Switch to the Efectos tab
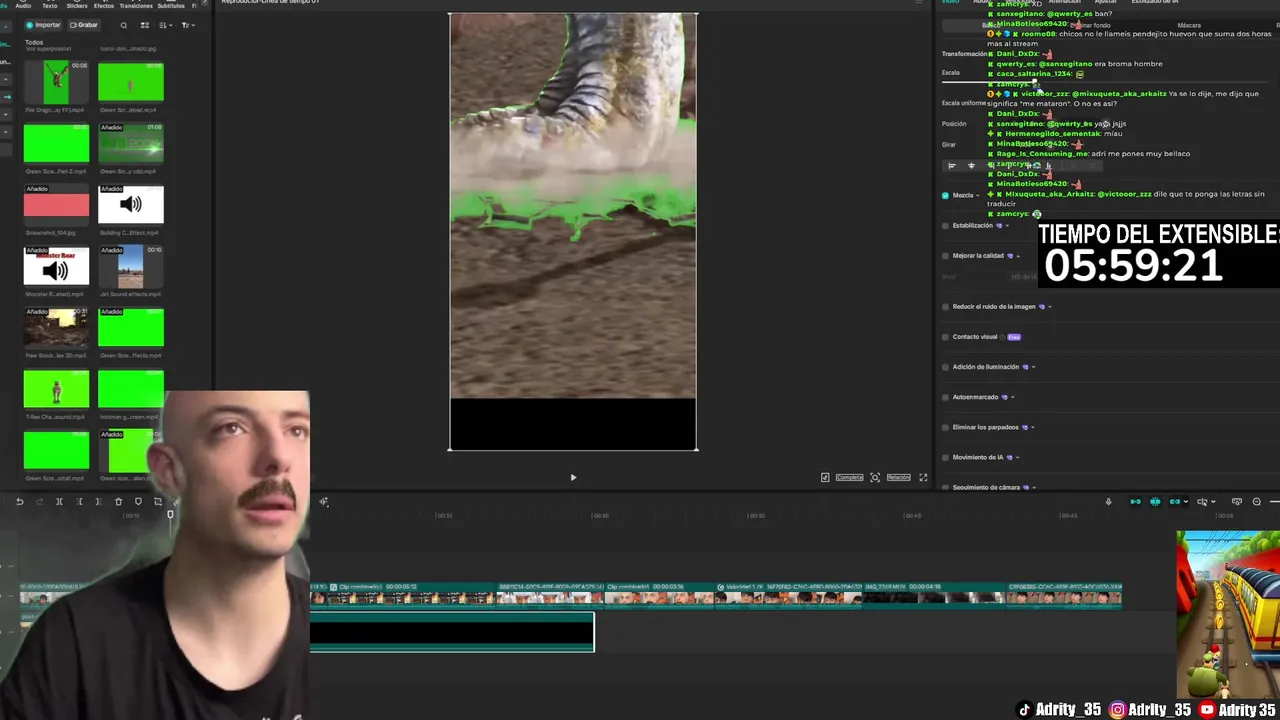The image size is (1280, 720). pos(104,6)
